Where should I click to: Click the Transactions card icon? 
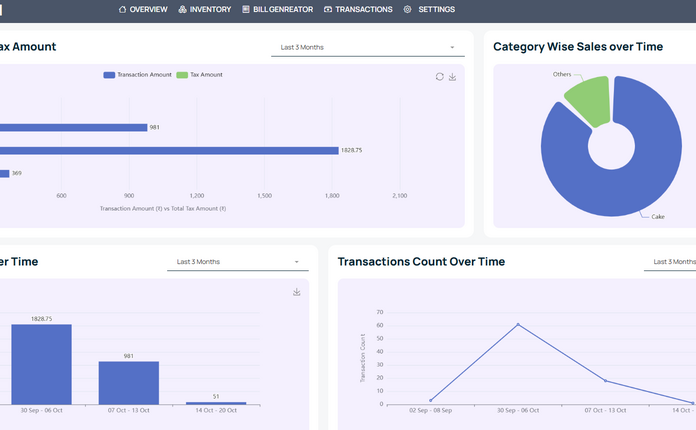click(328, 9)
